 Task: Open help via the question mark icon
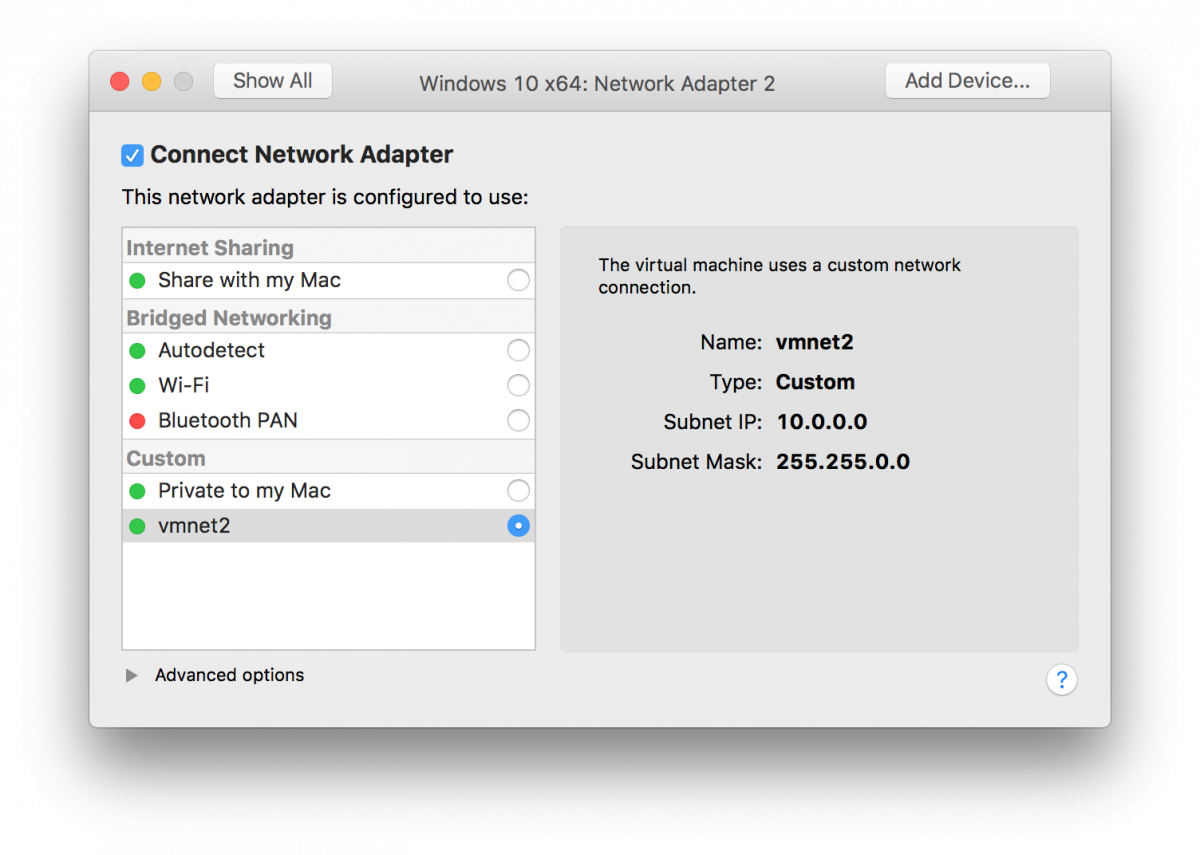tap(1061, 679)
